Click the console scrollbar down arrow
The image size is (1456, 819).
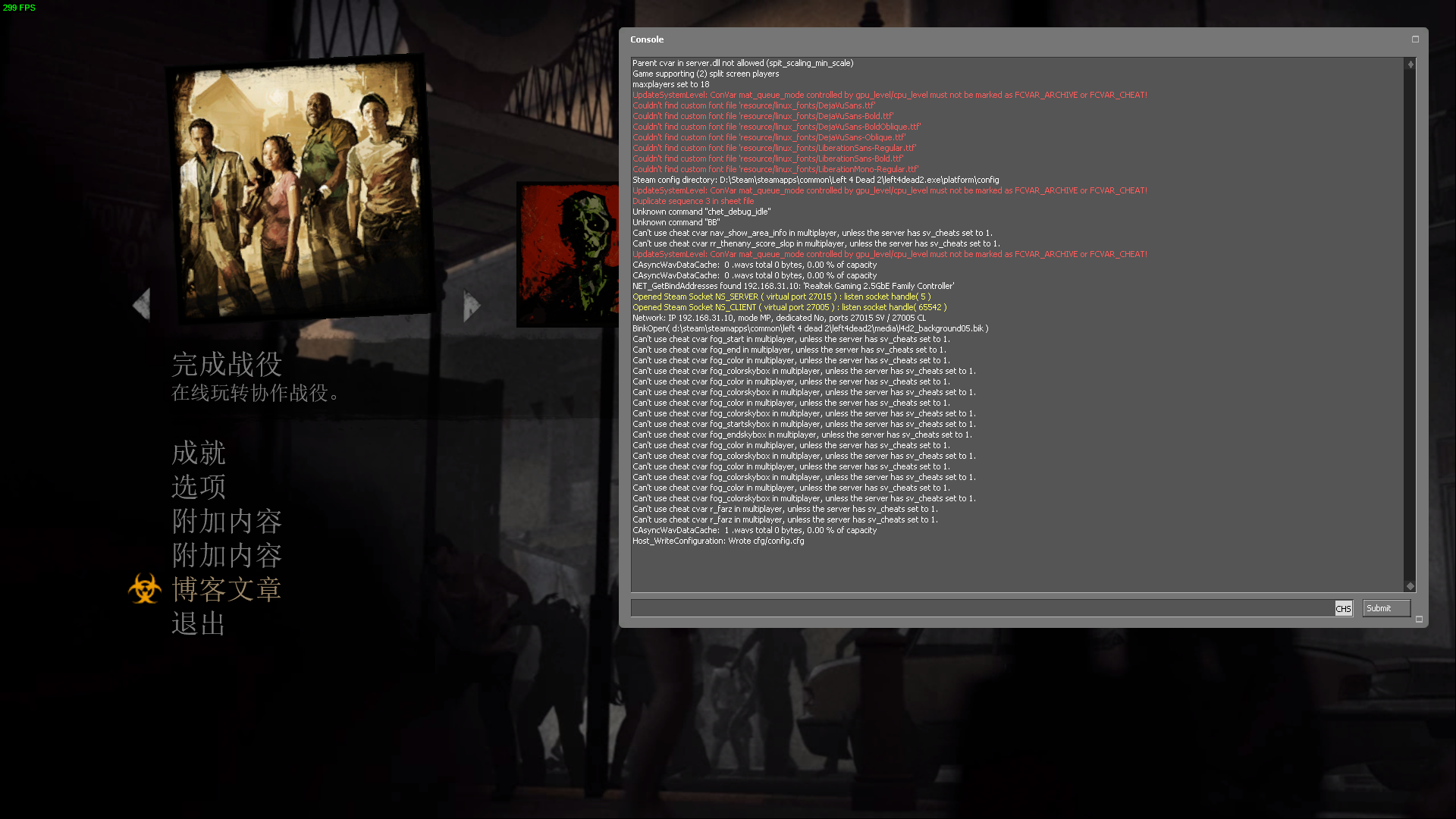click(1410, 586)
